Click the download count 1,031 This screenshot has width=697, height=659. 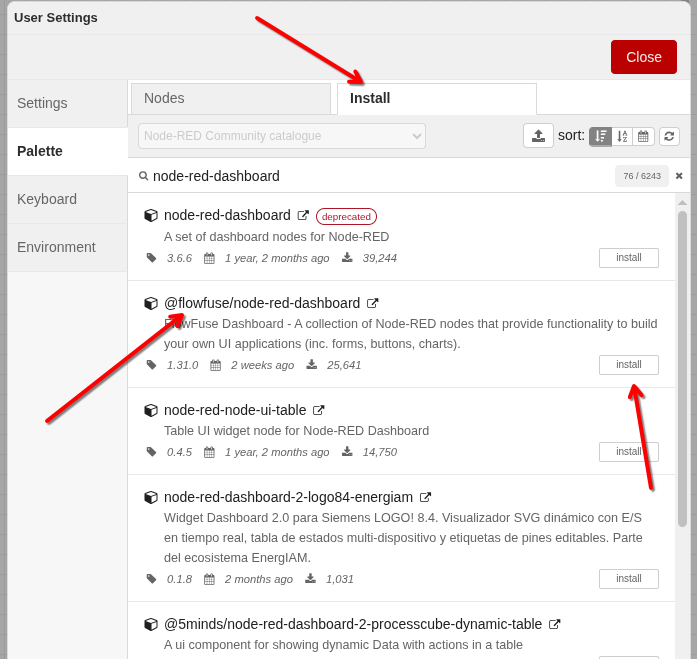pos(340,579)
